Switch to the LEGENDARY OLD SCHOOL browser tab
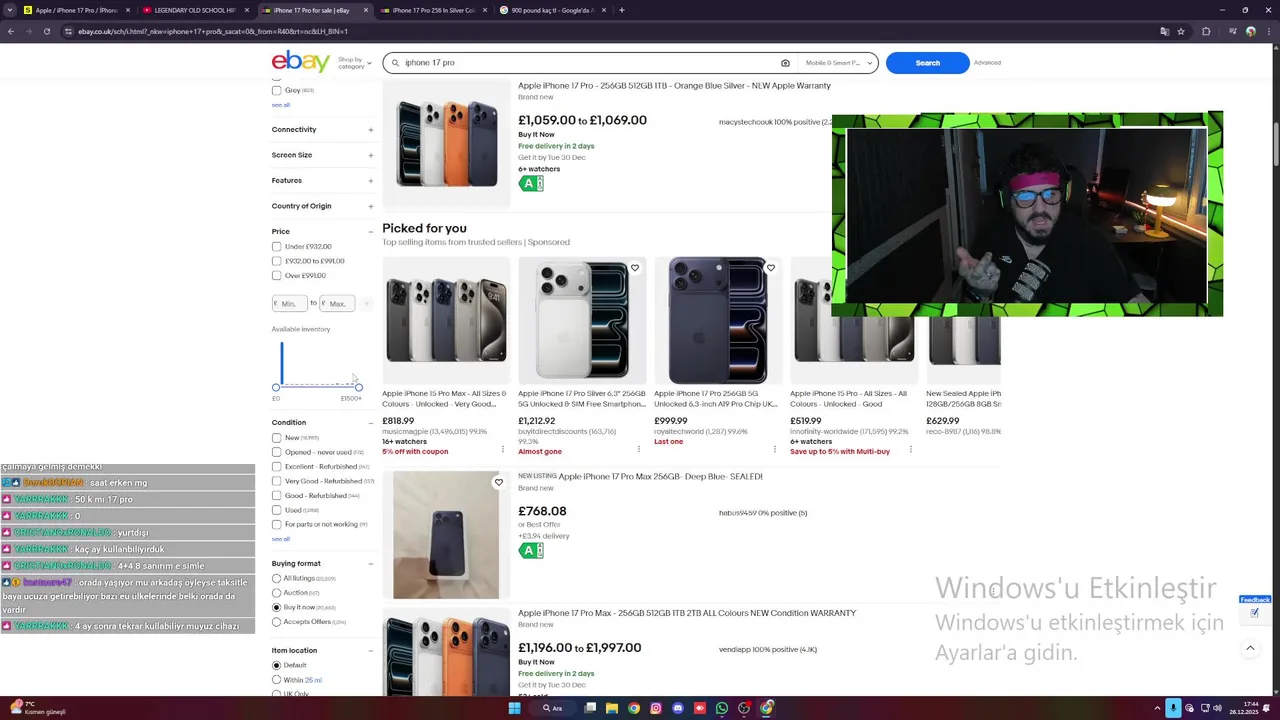Viewport: 1280px width, 720px height. 195,10
